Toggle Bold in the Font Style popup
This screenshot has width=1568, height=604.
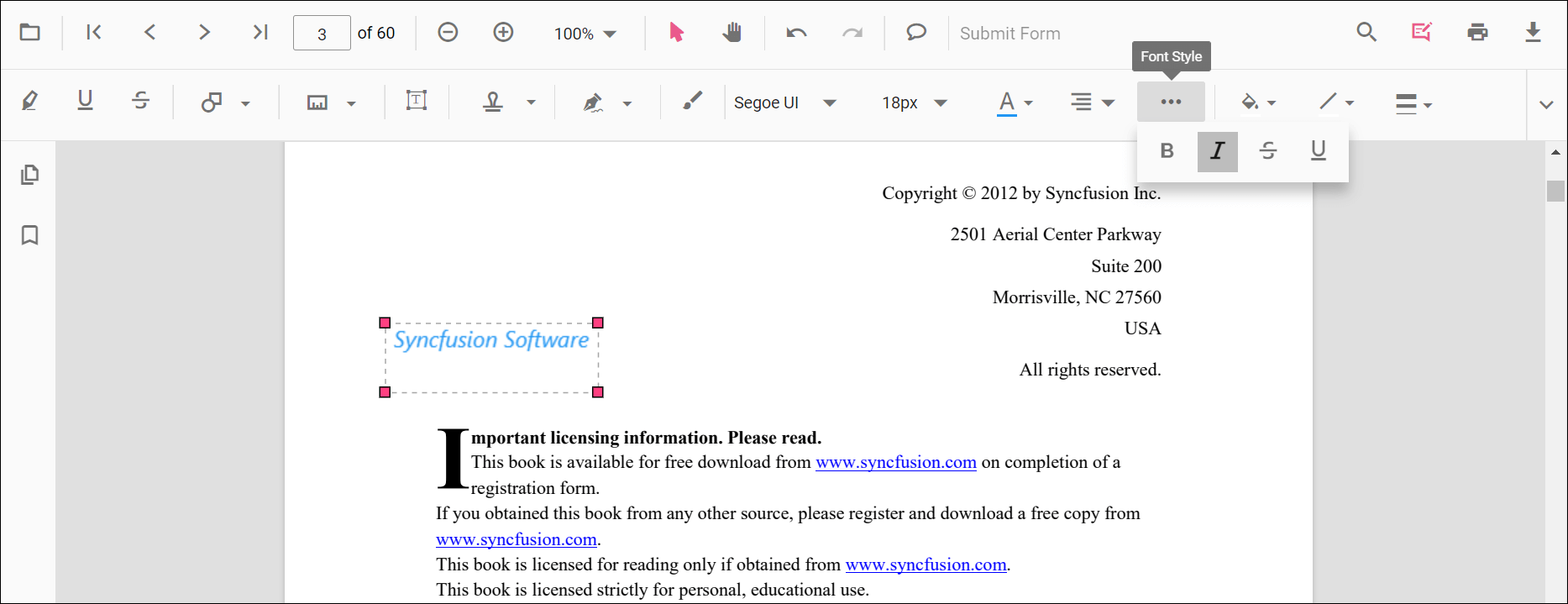point(1167,151)
